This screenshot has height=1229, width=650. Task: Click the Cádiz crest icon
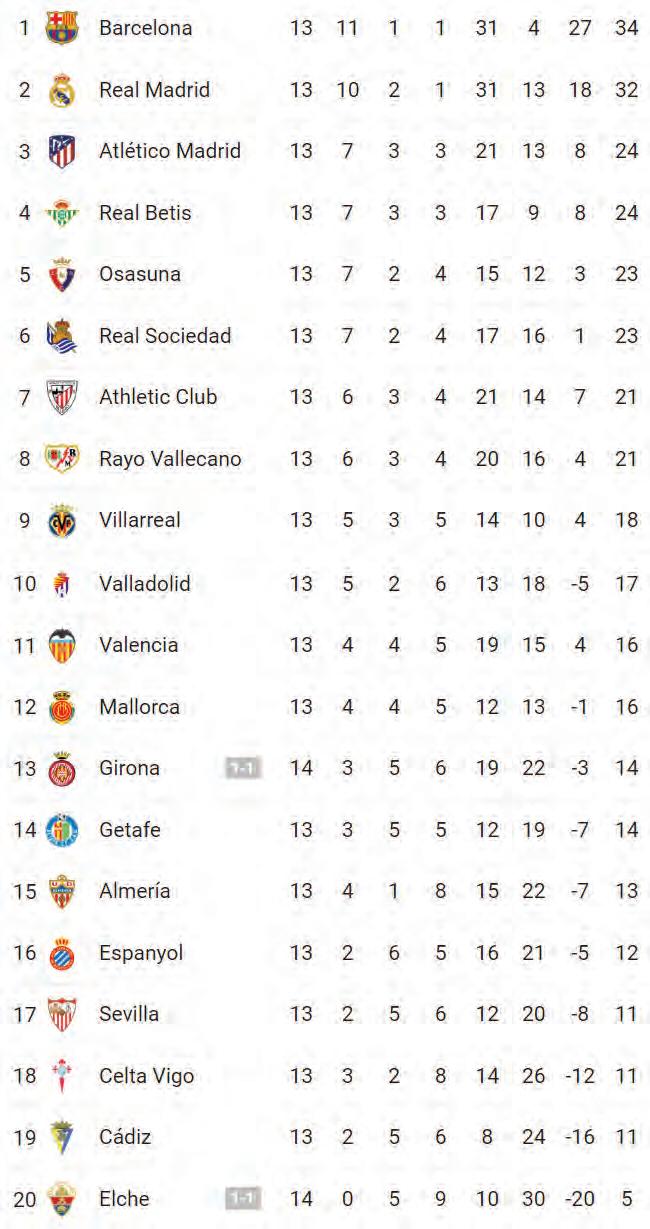click(62, 1137)
